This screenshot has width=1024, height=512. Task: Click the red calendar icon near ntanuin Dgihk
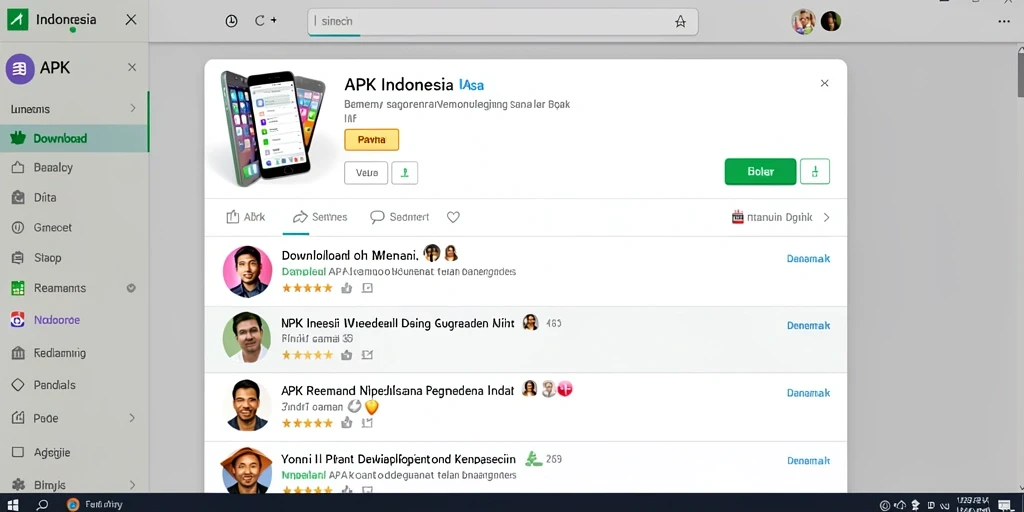[x=738, y=217]
